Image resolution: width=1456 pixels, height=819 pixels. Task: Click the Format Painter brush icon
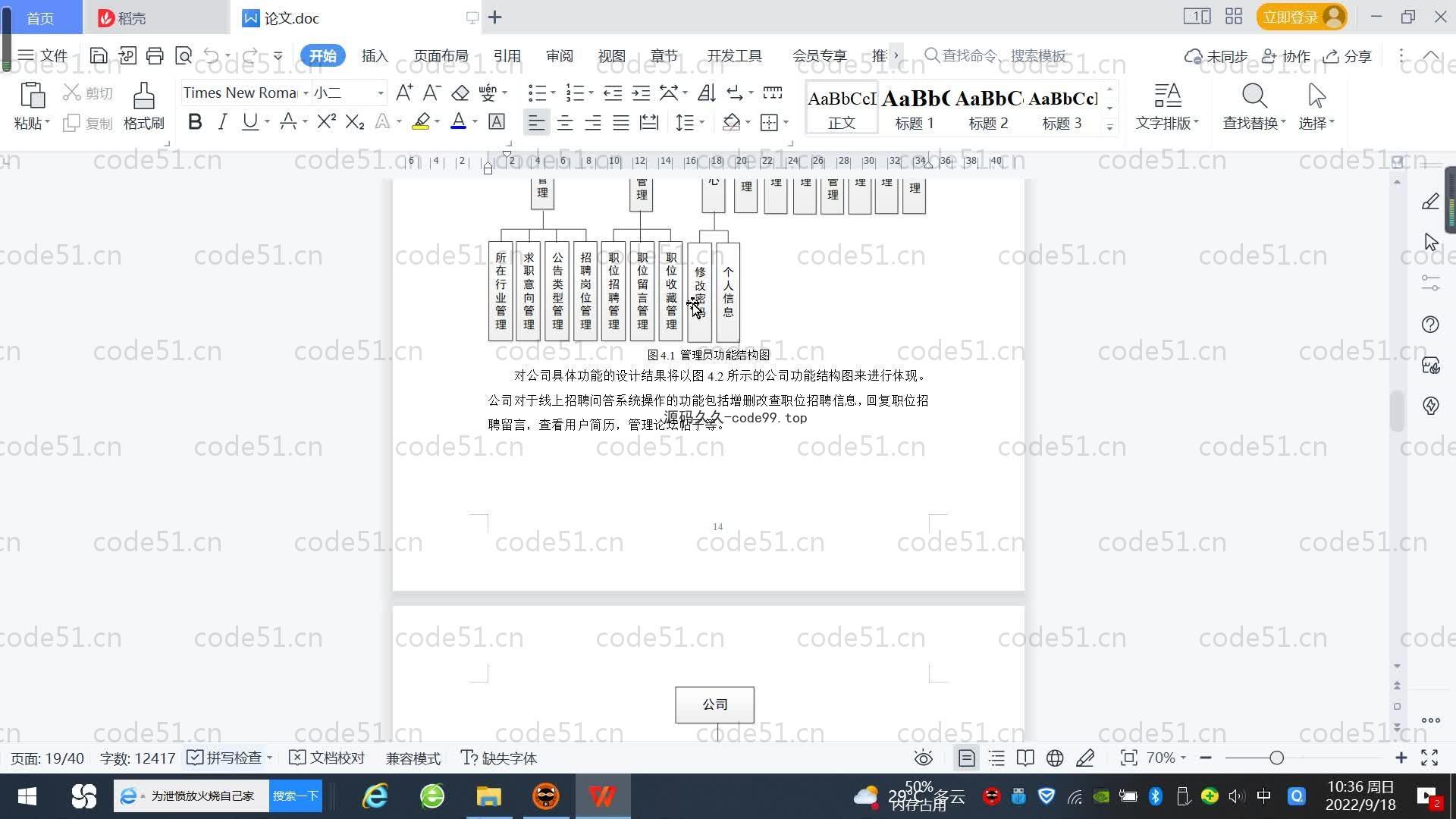tap(143, 96)
